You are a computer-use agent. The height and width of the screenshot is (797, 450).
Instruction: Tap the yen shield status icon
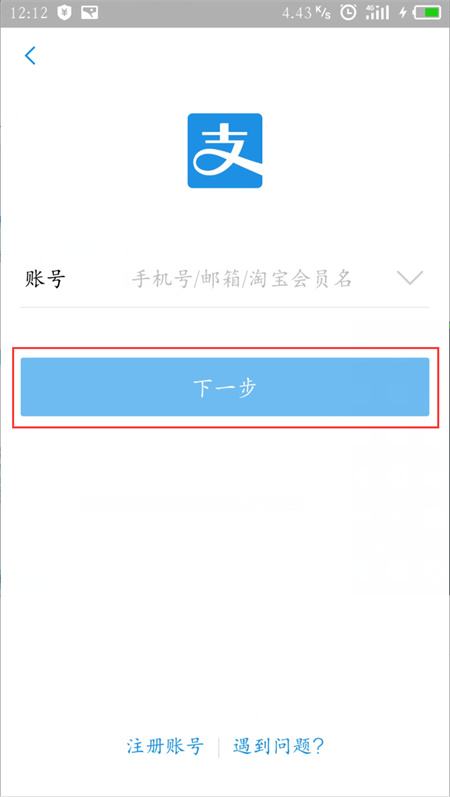pos(64,13)
